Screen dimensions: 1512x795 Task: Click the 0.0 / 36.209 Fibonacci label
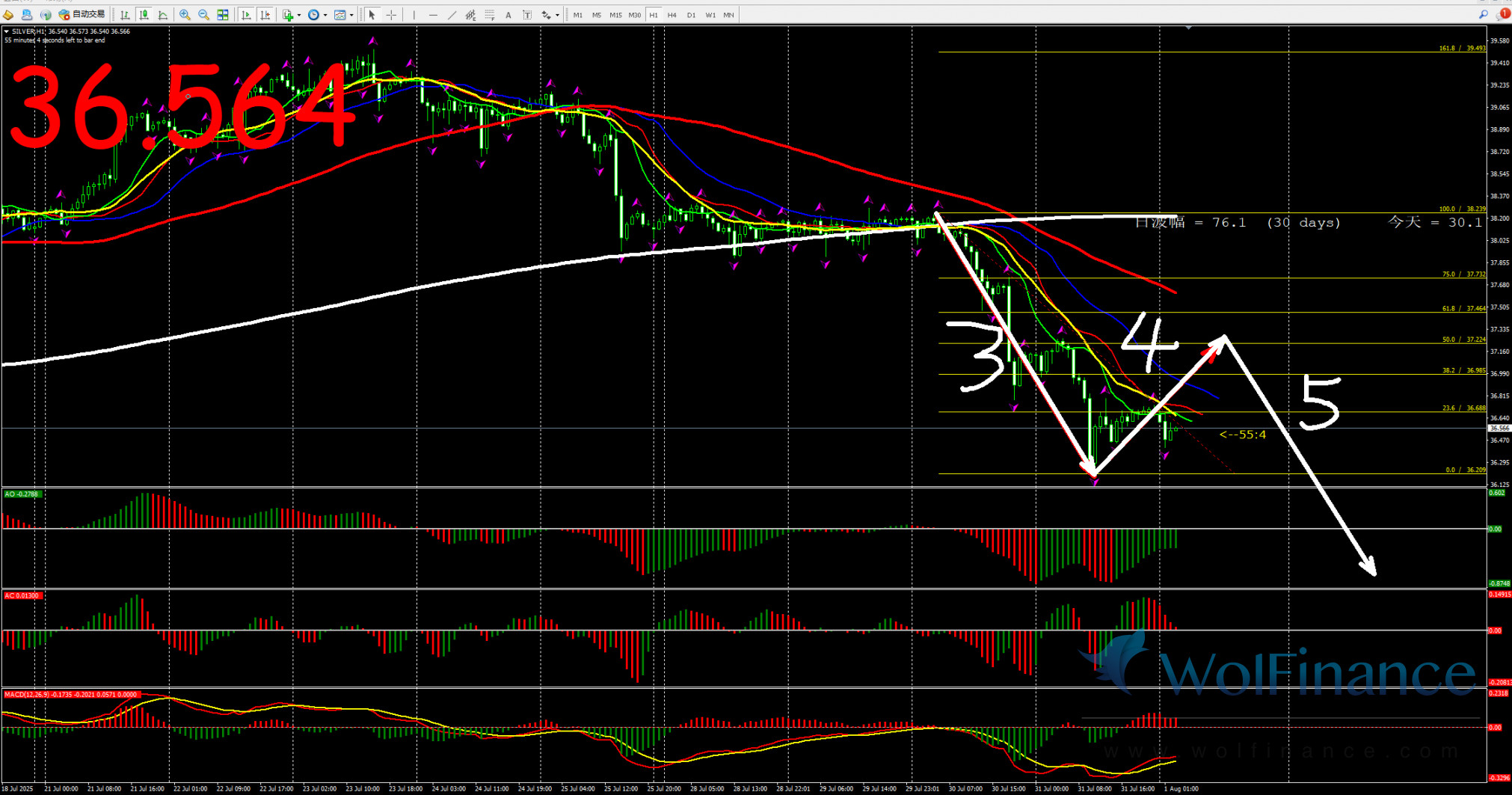[1466, 470]
